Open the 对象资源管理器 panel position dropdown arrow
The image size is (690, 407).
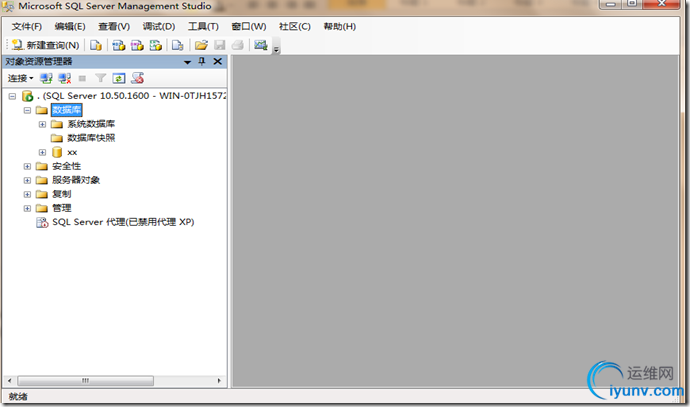(187, 62)
